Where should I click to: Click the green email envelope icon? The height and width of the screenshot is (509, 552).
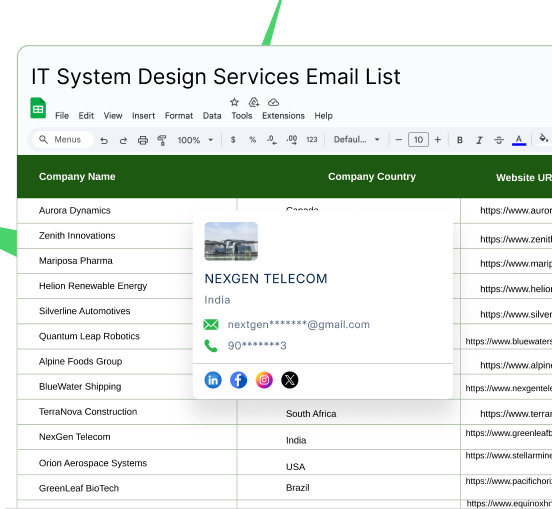point(211,325)
